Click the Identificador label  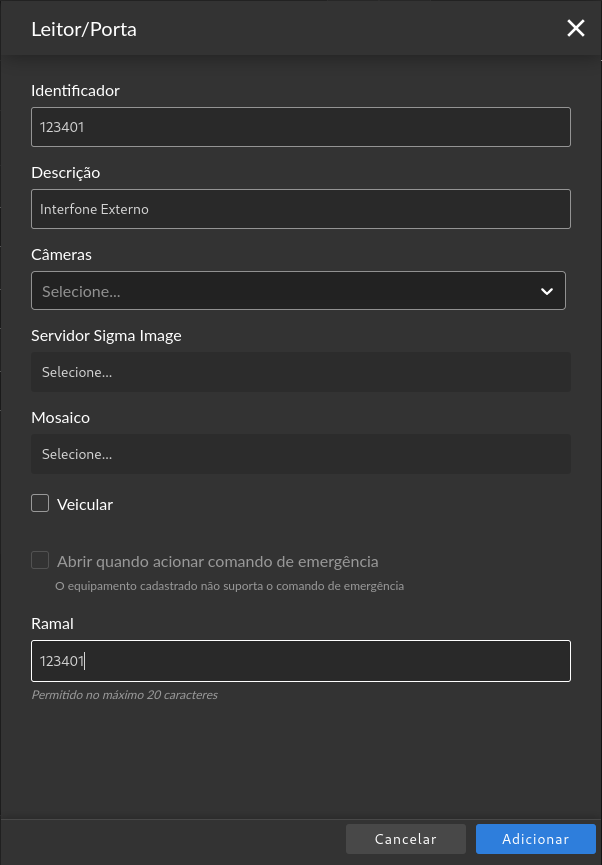(76, 90)
